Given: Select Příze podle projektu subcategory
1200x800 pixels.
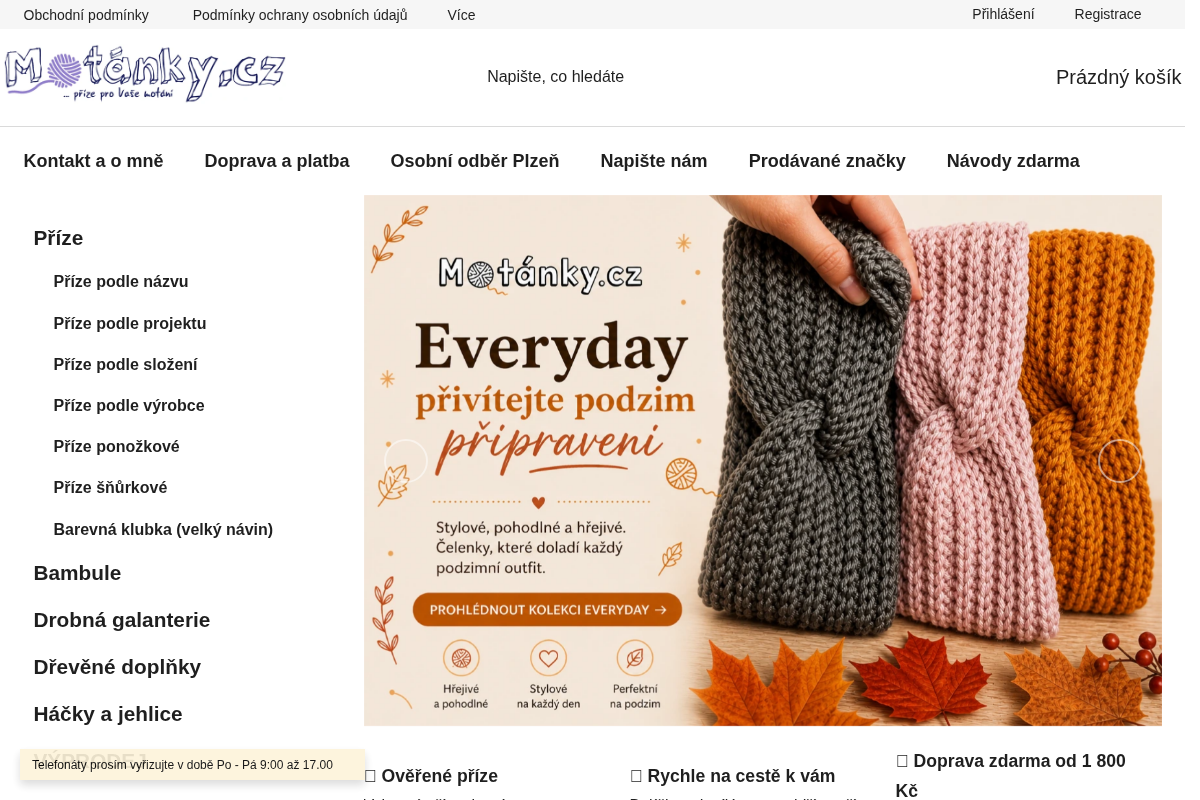Looking at the screenshot, I should point(130,324).
